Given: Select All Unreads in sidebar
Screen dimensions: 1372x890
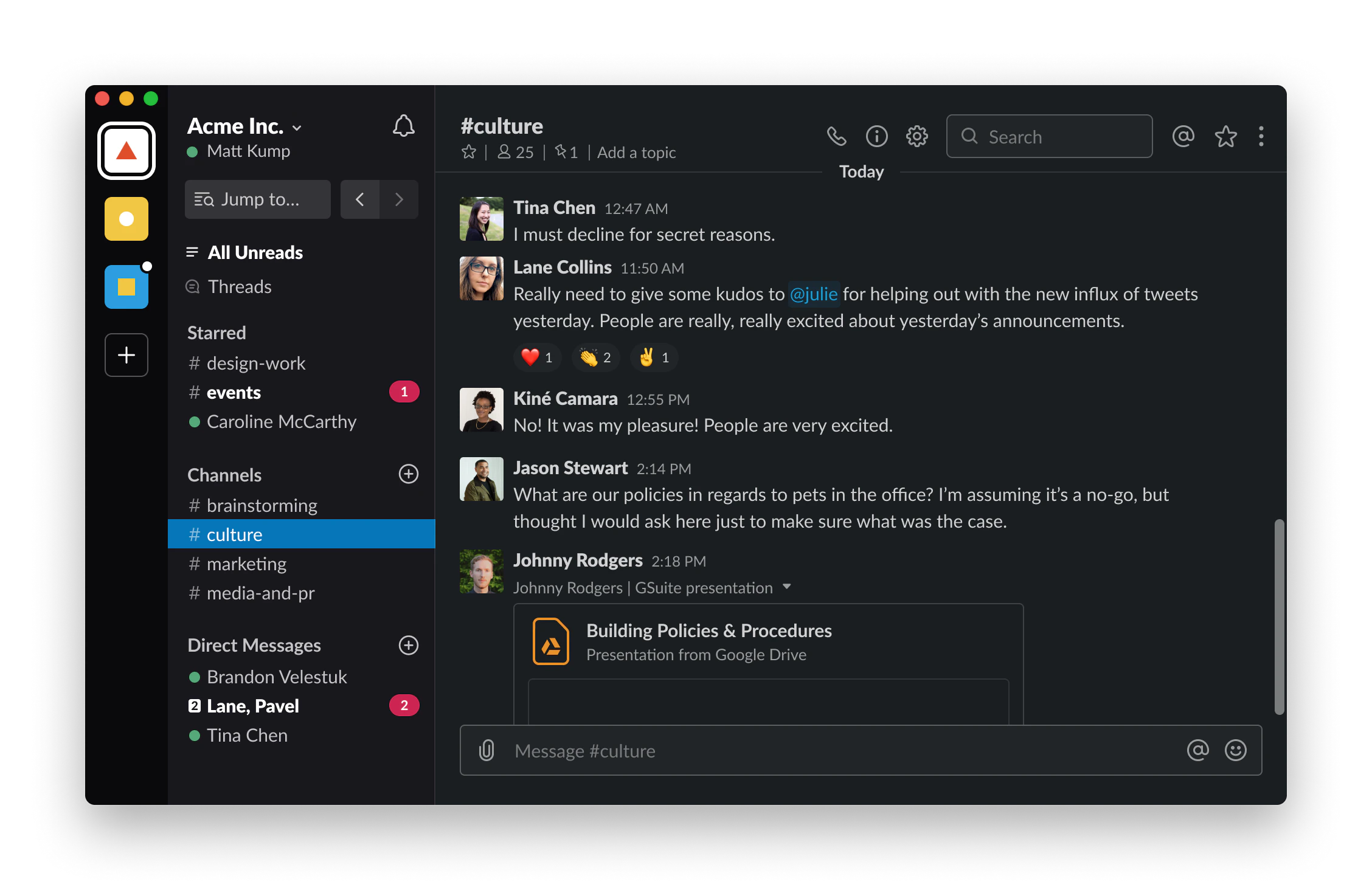Looking at the screenshot, I should [x=255, y=252].
